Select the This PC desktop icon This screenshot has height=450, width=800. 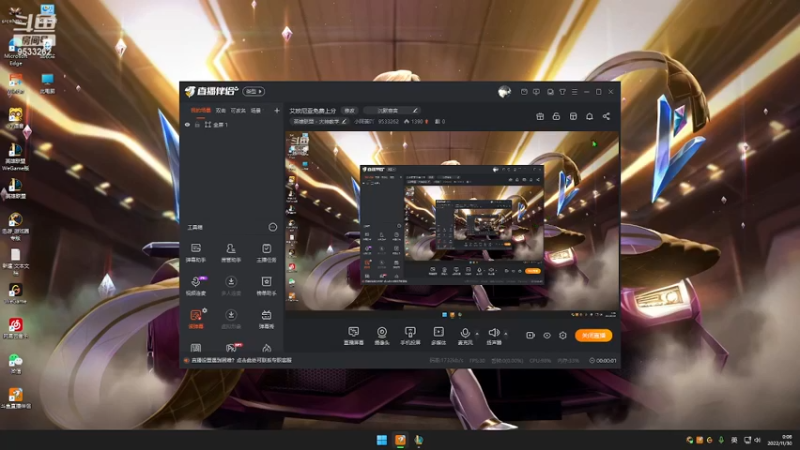pyautogui.click(x=47, y=83)
